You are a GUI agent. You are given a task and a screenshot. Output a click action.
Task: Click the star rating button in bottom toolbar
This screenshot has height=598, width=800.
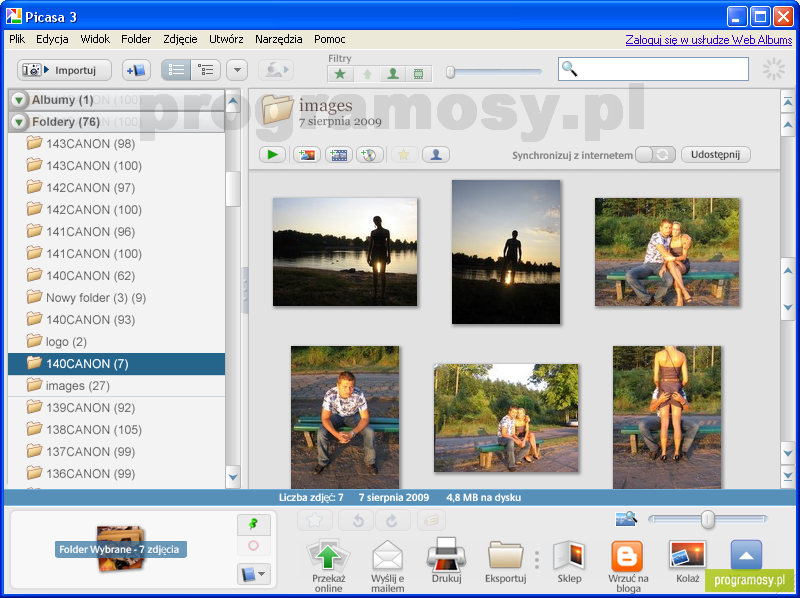click(x=315, y=520)
